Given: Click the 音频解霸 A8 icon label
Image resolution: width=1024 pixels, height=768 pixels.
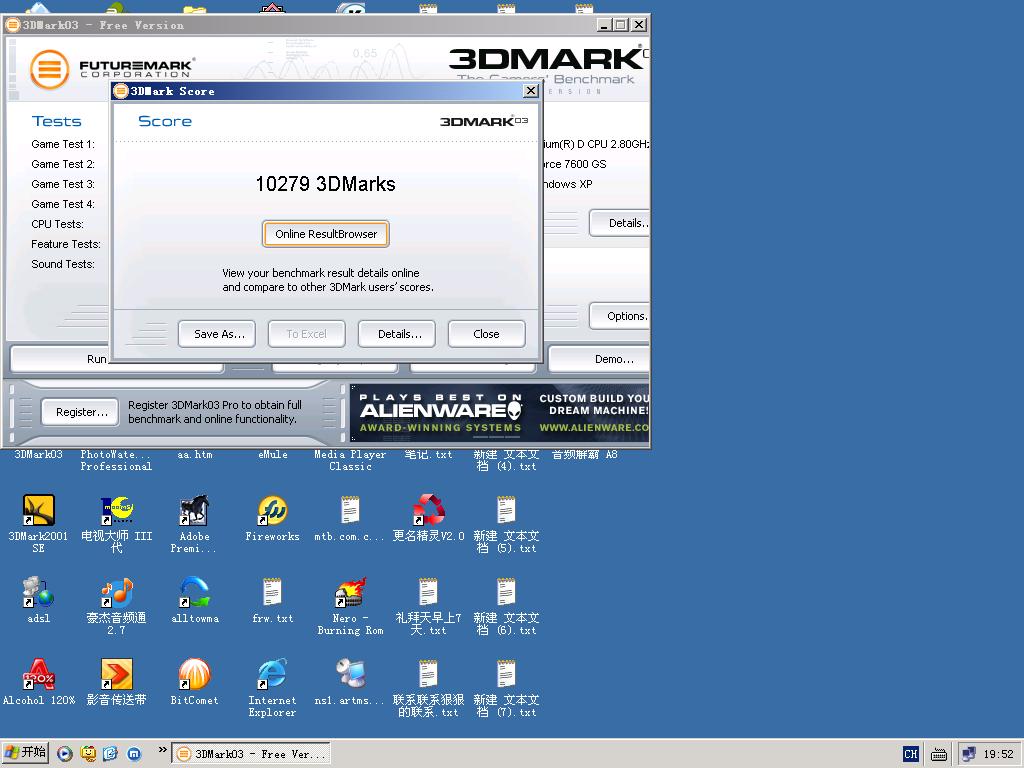Looking at the screenshot, I should (x=584, y=455).
